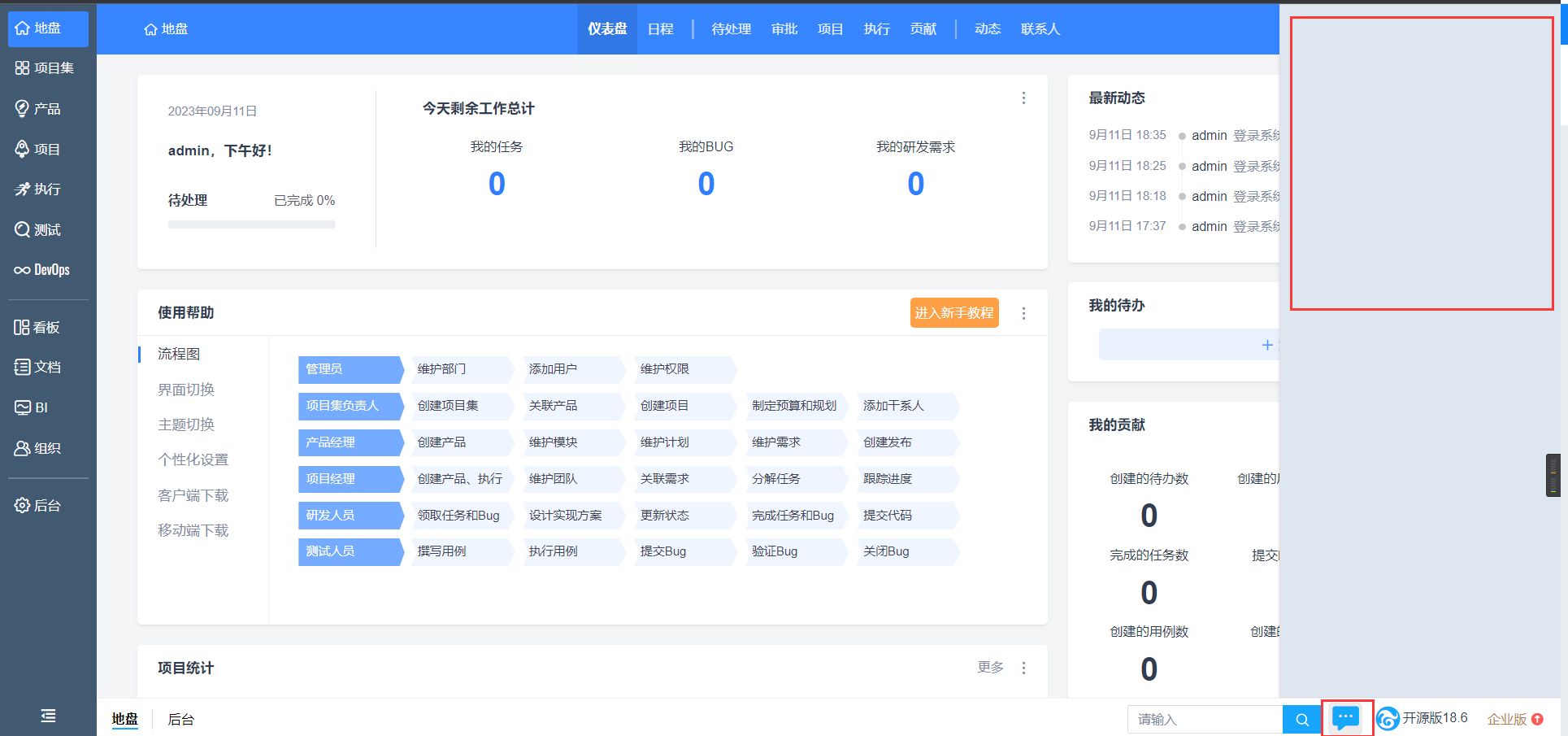Open the BI sidebar icon
The height and width of the screenshot is (736, 1568).
coord(23,407)
